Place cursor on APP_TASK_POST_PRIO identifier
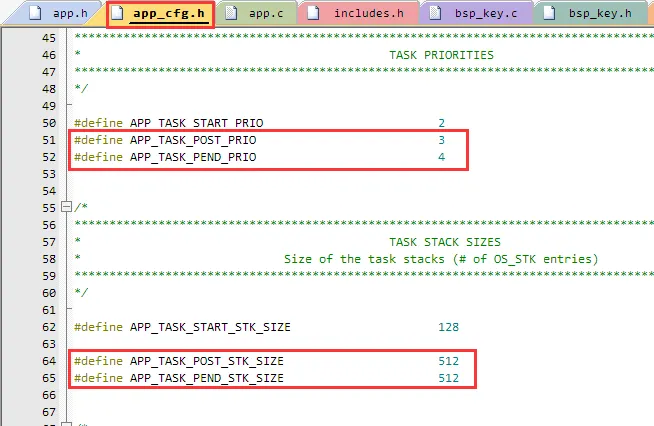654x426 pixels. pos(192,140)
